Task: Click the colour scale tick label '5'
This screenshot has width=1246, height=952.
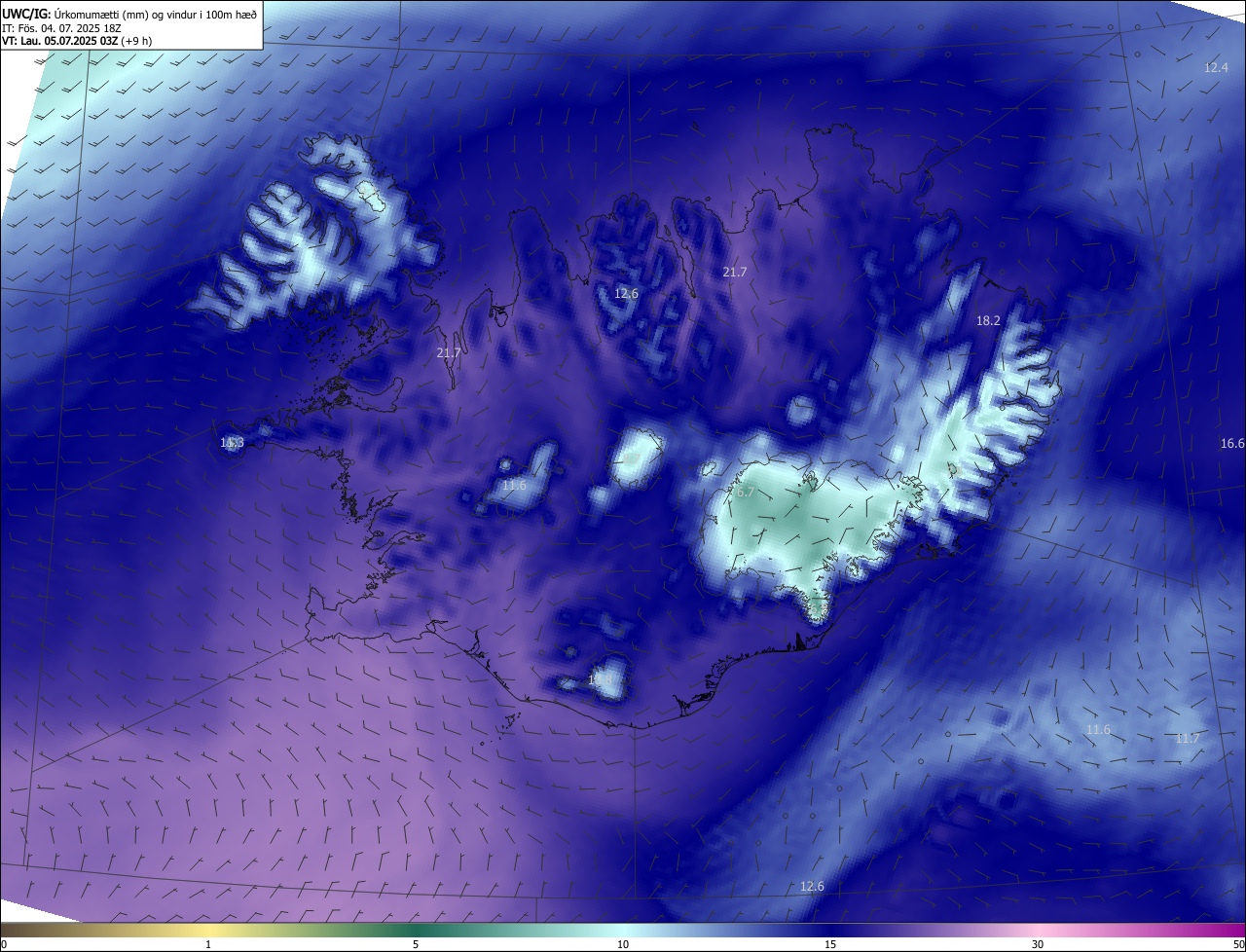Action: (x=416, y=944)
